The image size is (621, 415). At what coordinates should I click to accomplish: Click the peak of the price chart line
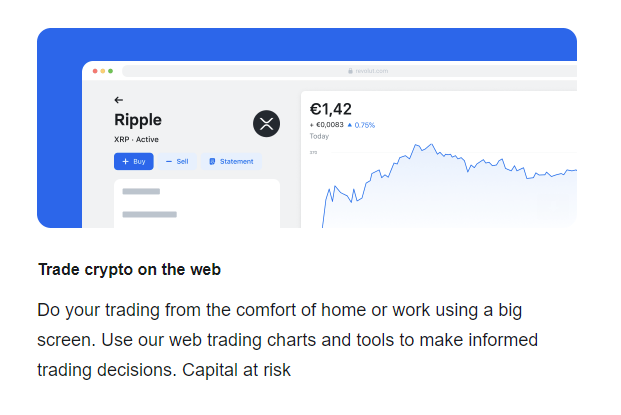[432, 145]
